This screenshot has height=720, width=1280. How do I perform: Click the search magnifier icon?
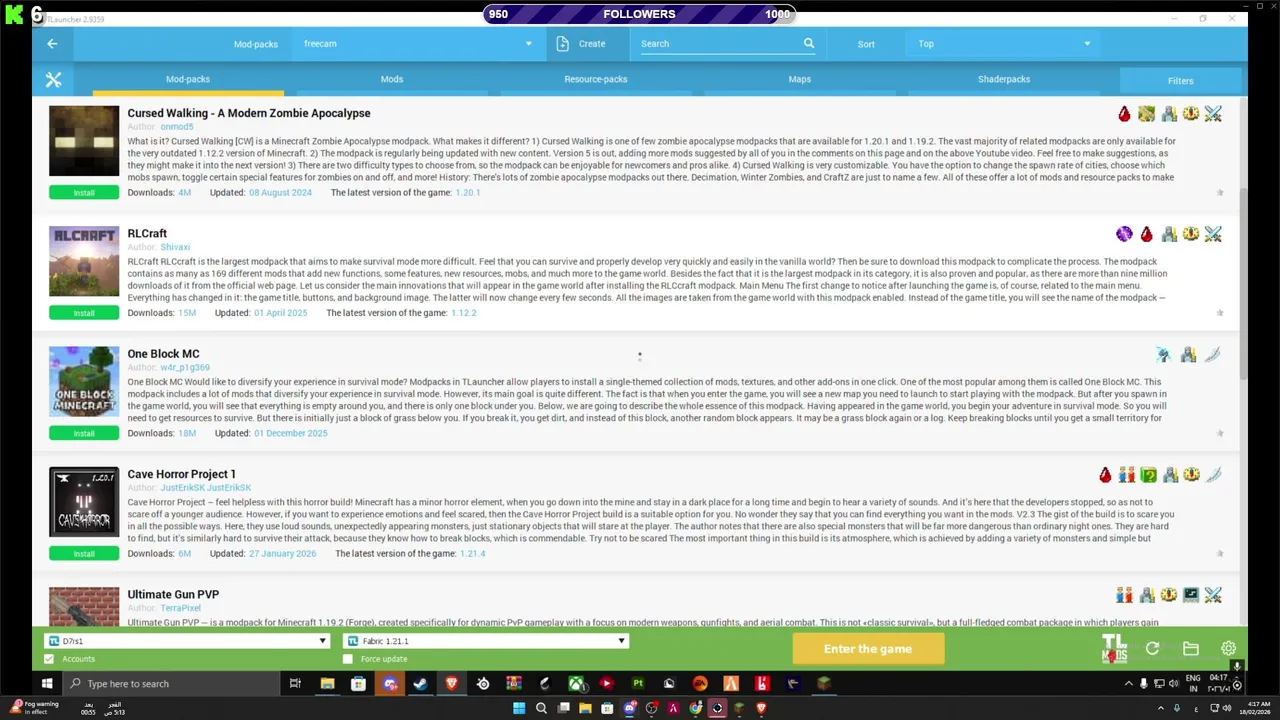coord(809,43)
